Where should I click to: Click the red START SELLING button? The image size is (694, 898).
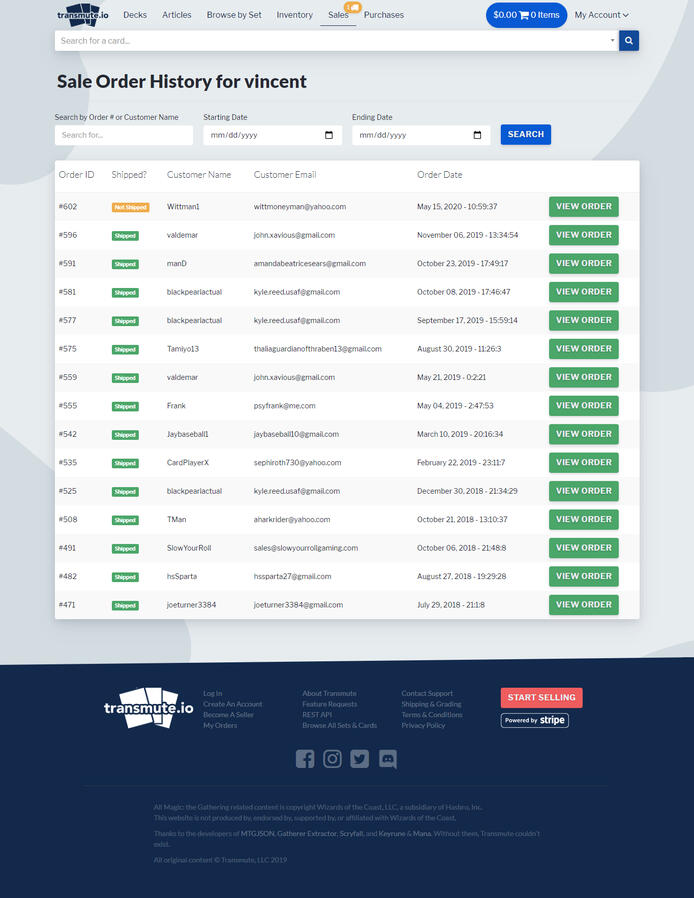tap(542, 698)
